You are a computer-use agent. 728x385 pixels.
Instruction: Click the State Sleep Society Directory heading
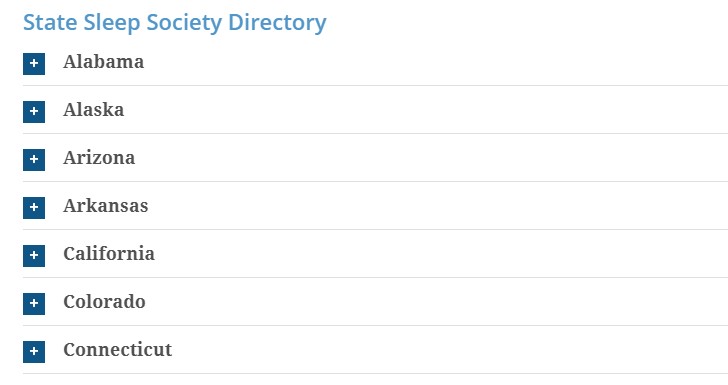175,23
